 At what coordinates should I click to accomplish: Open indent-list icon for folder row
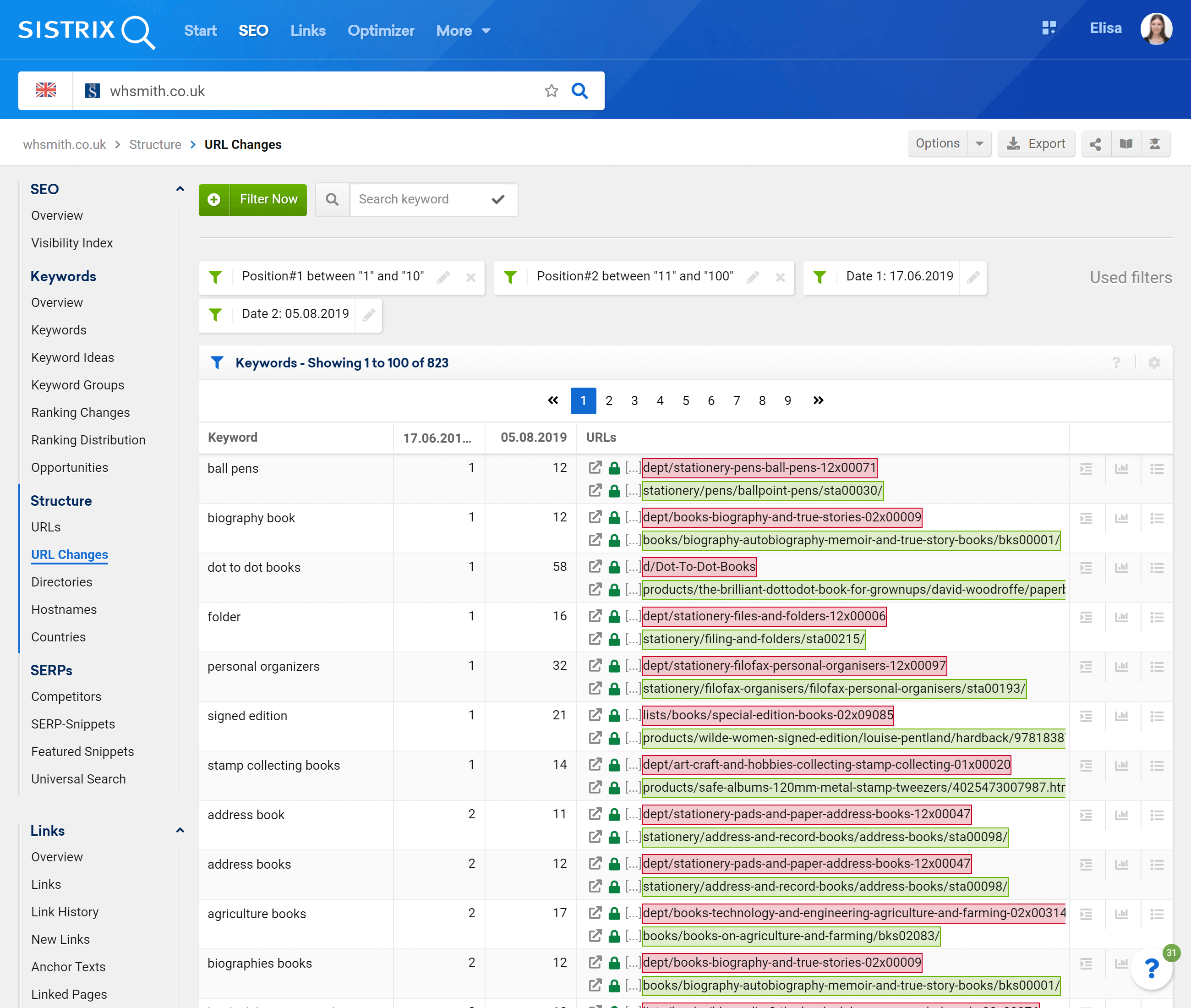pyautogui.click(x=1087, y=618)
